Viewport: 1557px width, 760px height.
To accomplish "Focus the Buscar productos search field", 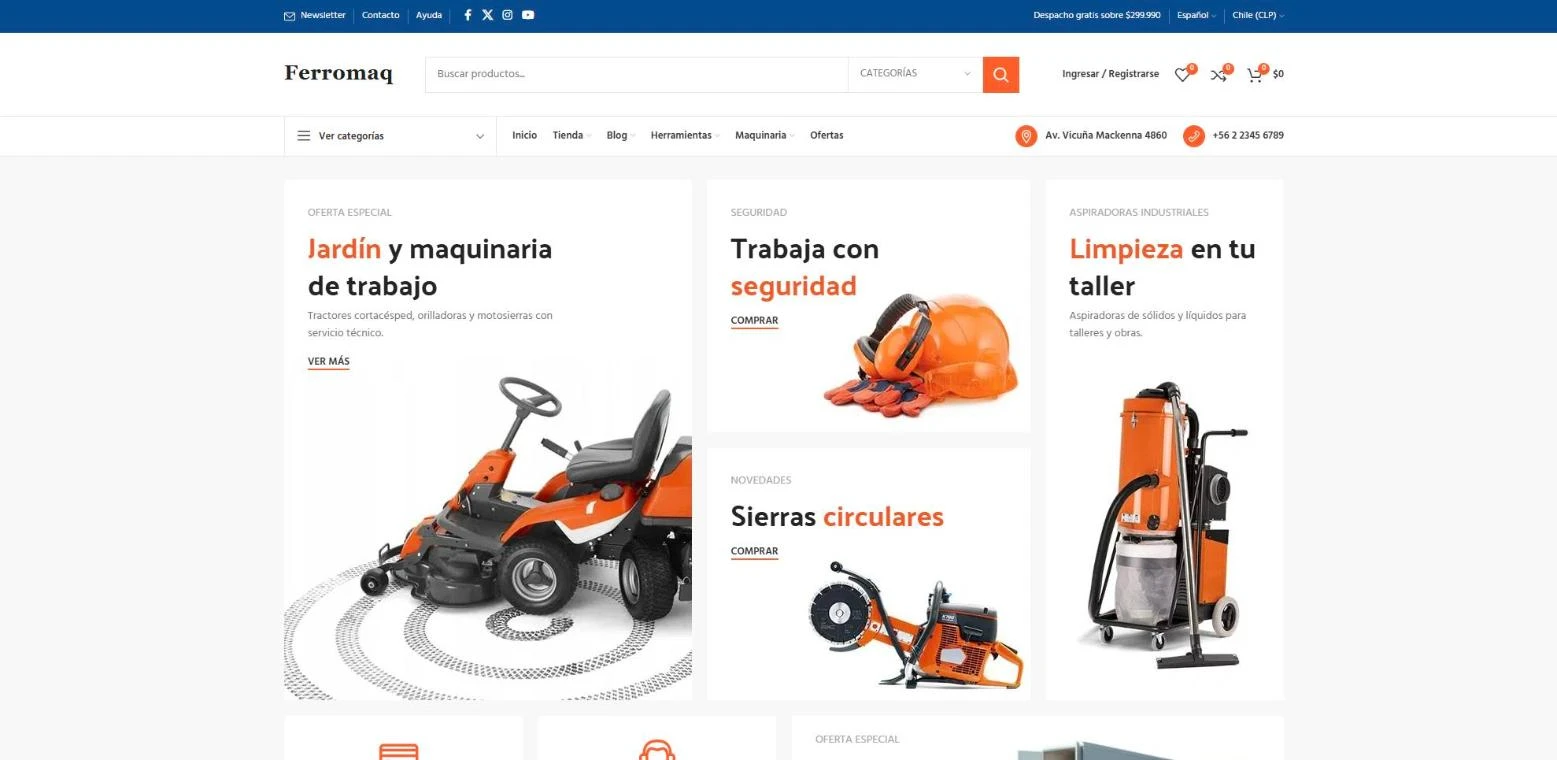I will pos(636,74).
